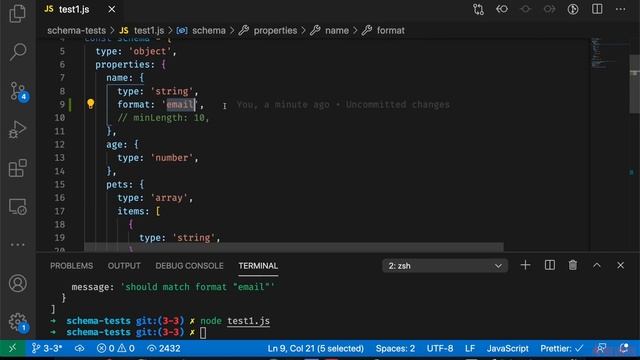This screenshot has width=640, height=360.
Task: Open the Search view
Action: 18,52
